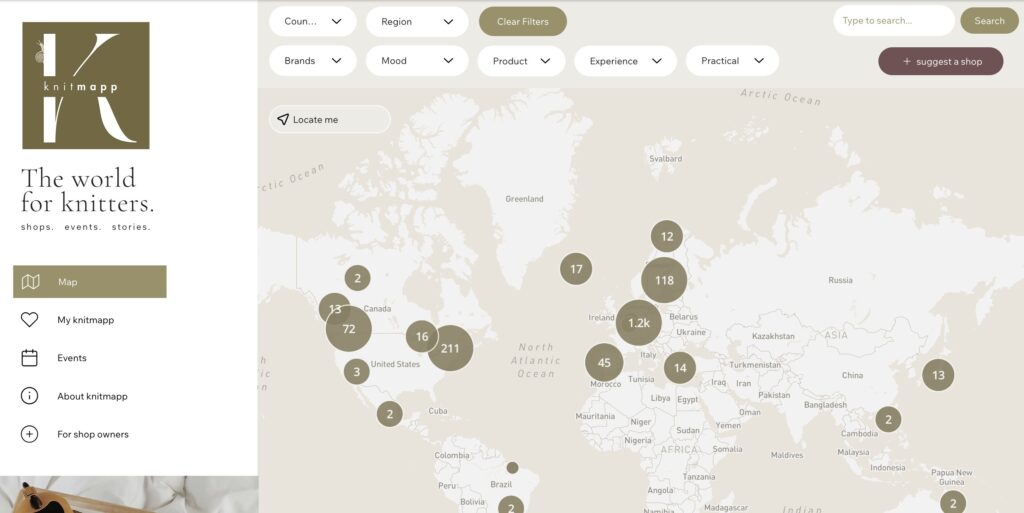1024x513 pixels.
Task: Open My knitmapp page
Action: (86, 320)
